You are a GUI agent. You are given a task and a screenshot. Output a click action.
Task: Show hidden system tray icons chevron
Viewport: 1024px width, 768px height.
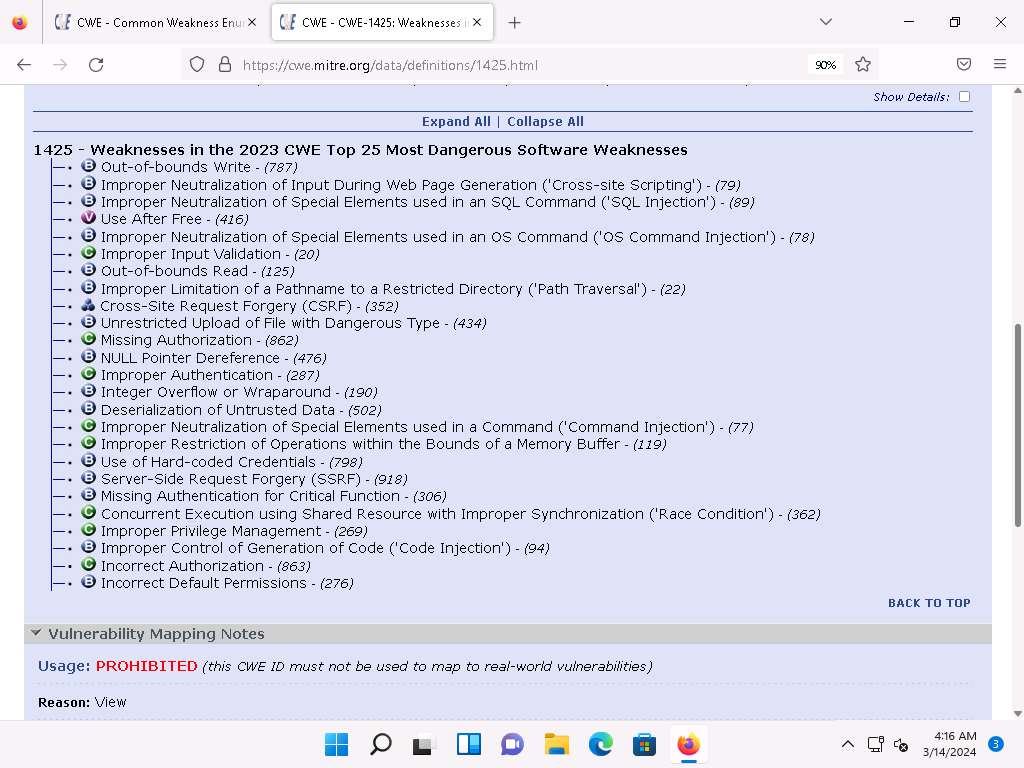click(x=847, y=745)
